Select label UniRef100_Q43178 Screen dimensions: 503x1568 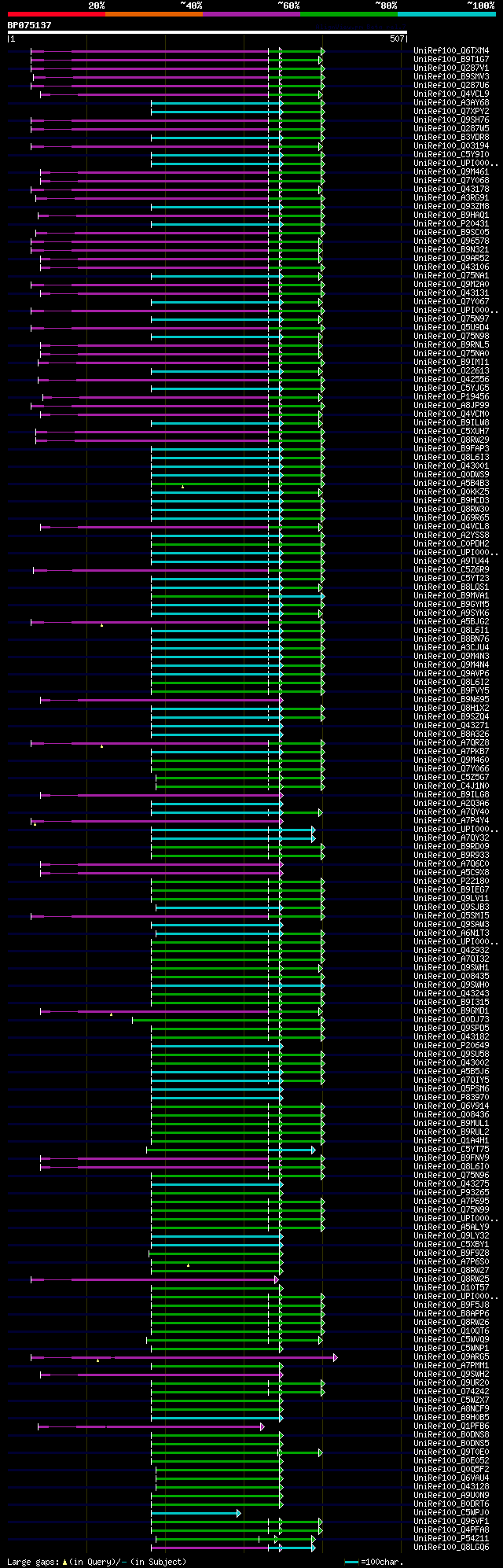(x=451, y=190)
